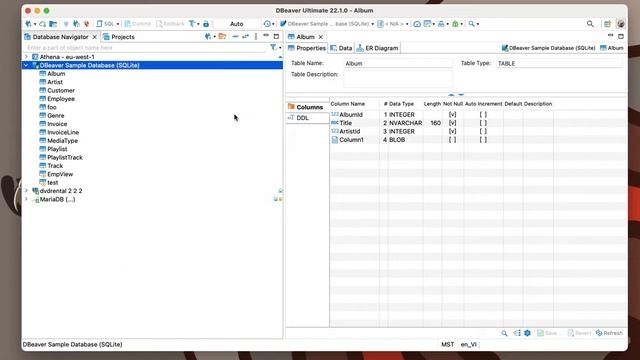Click the new database connection plug icon
The width and height of the screenshot is (640, 360).
(x=28, y=24)
